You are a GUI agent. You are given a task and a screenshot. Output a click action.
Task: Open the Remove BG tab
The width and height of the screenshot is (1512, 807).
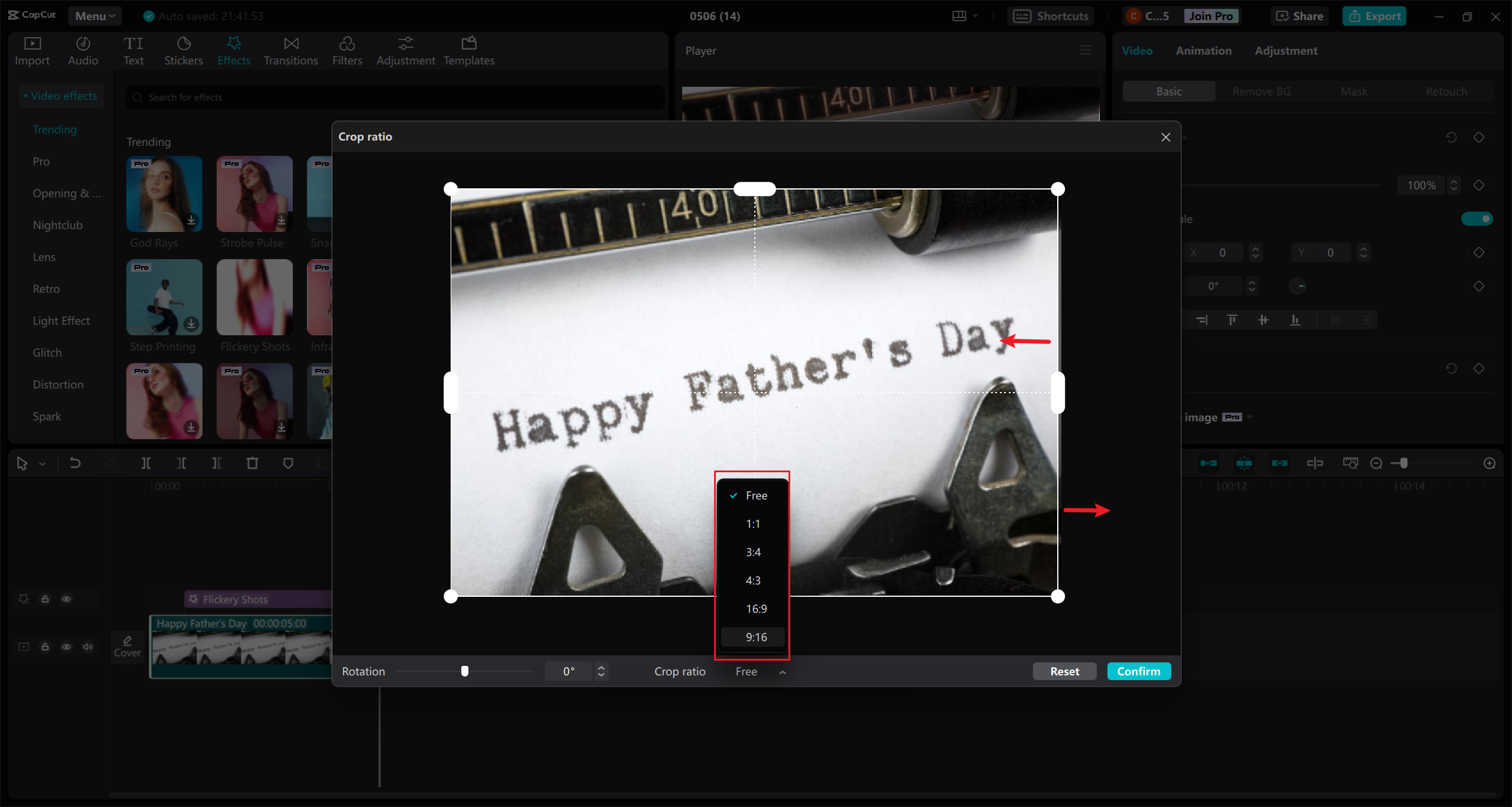1260,91
